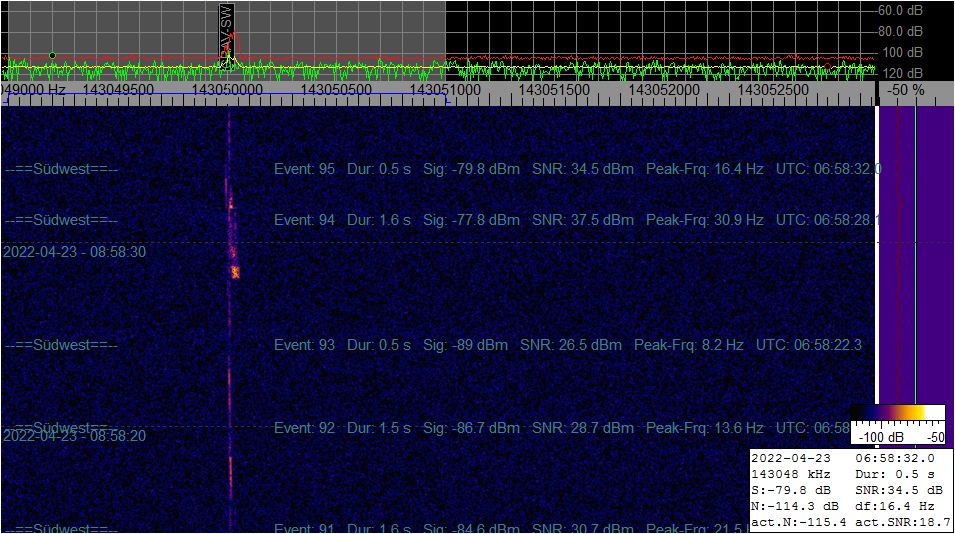The height and width of the screenshot is (534, 955).
Task: Click 'Sig: -89 dBm' on the Event 93 row
Action: coord(465,345)
